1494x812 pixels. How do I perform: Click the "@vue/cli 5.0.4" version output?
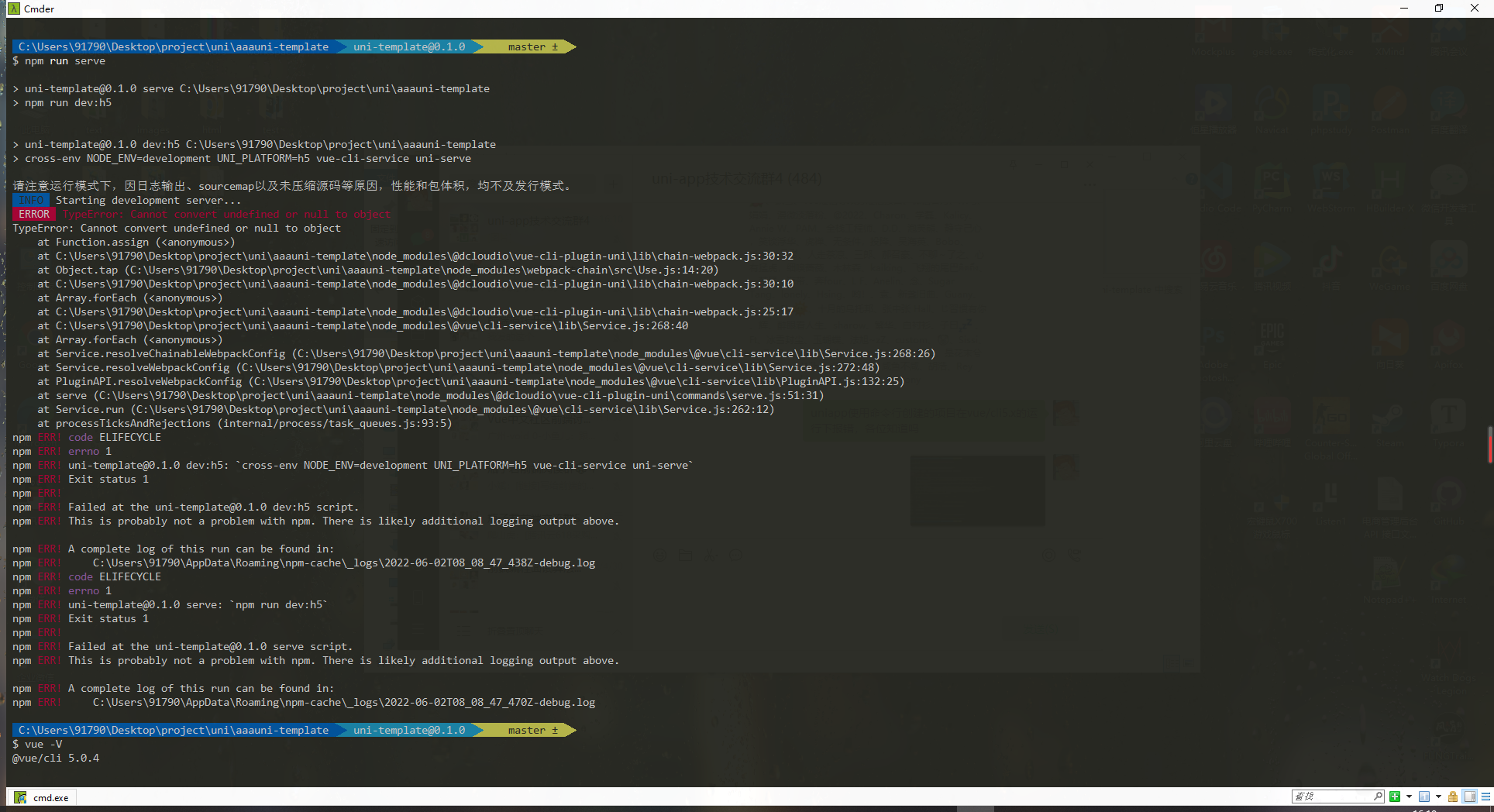click(x=56, y=759)
